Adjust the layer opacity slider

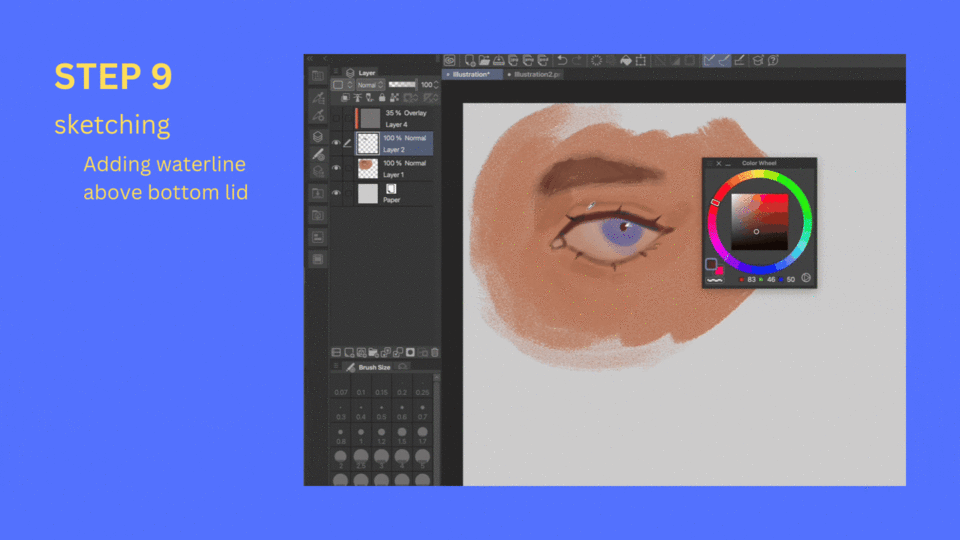[402, 84]
